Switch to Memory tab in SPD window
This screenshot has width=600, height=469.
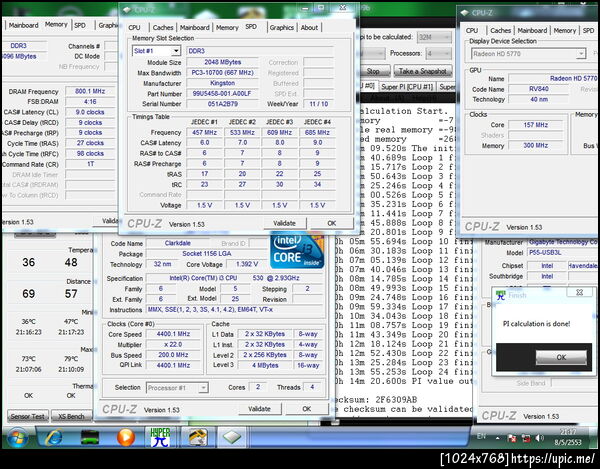click(x=227, y=28)
